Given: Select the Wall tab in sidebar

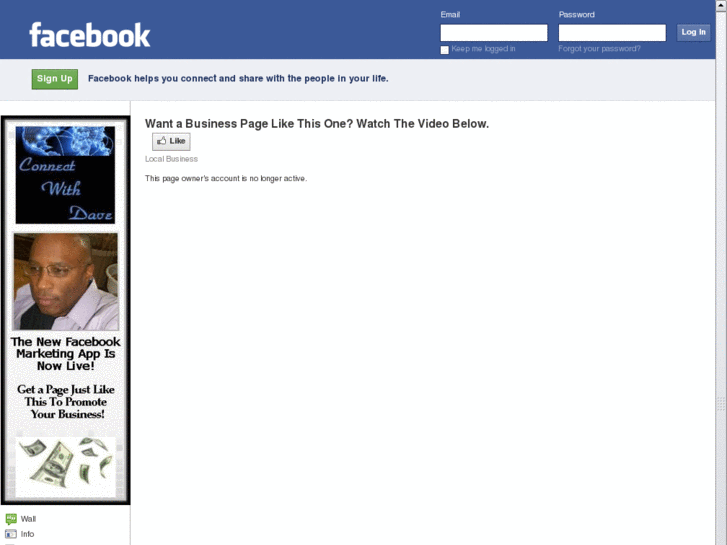Looking at the screenshot, I should point(21,519).
